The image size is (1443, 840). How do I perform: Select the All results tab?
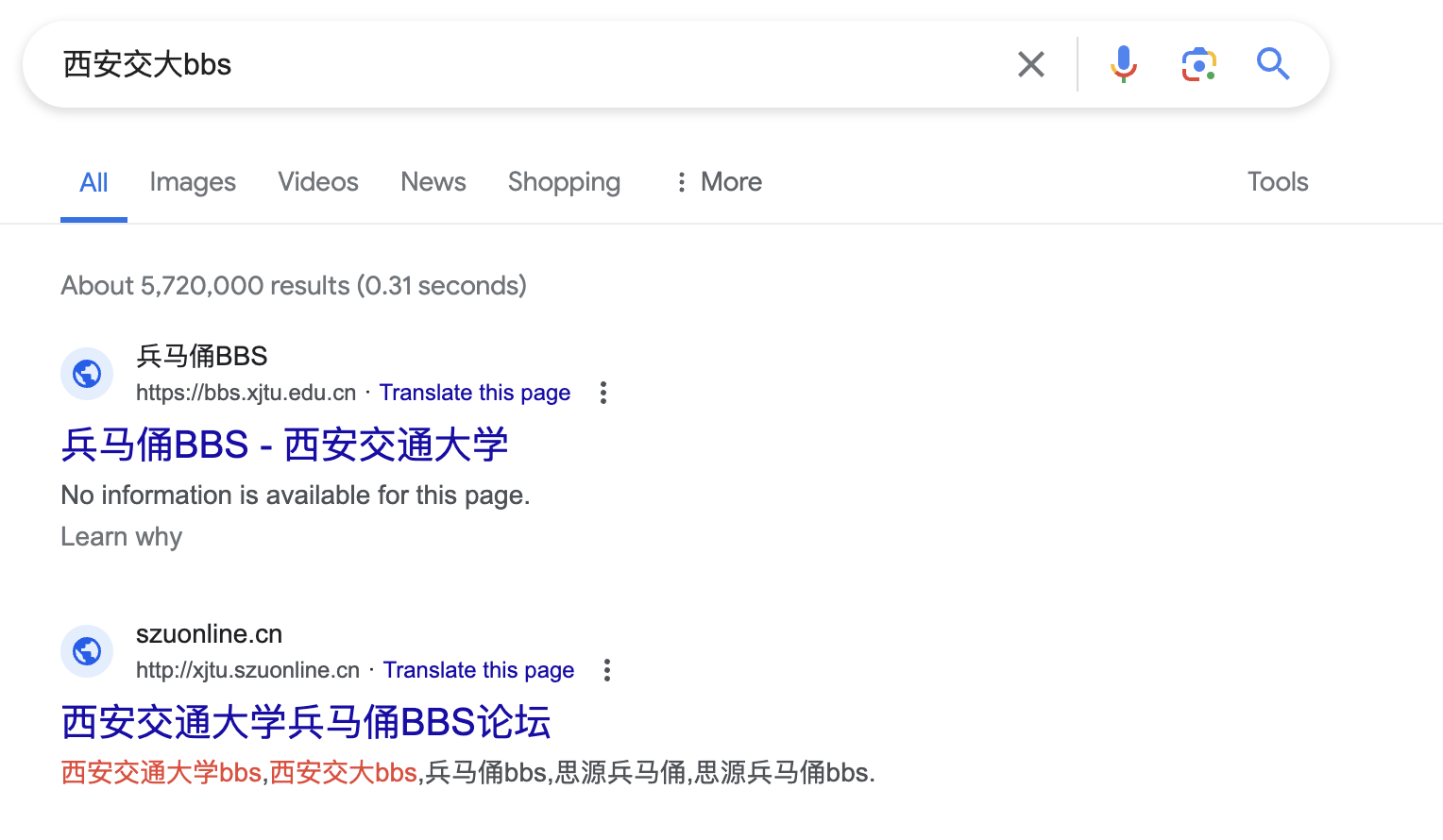click(x=93, y=182)
